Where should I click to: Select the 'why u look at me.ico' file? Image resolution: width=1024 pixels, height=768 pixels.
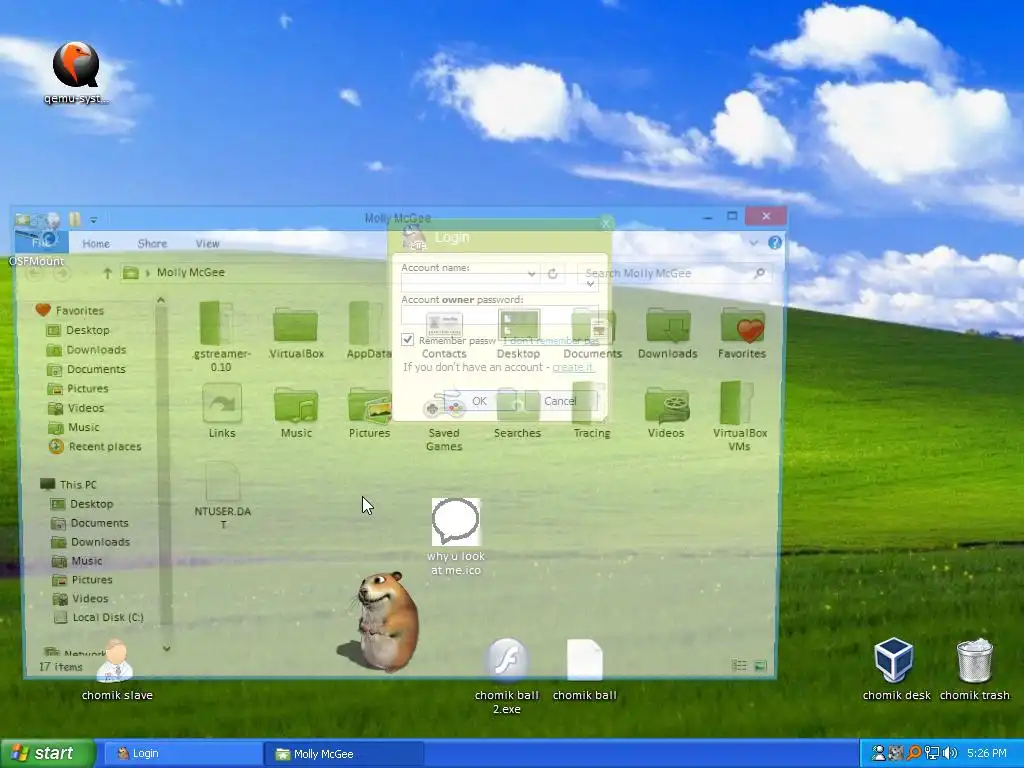click(x=456, y=537)
